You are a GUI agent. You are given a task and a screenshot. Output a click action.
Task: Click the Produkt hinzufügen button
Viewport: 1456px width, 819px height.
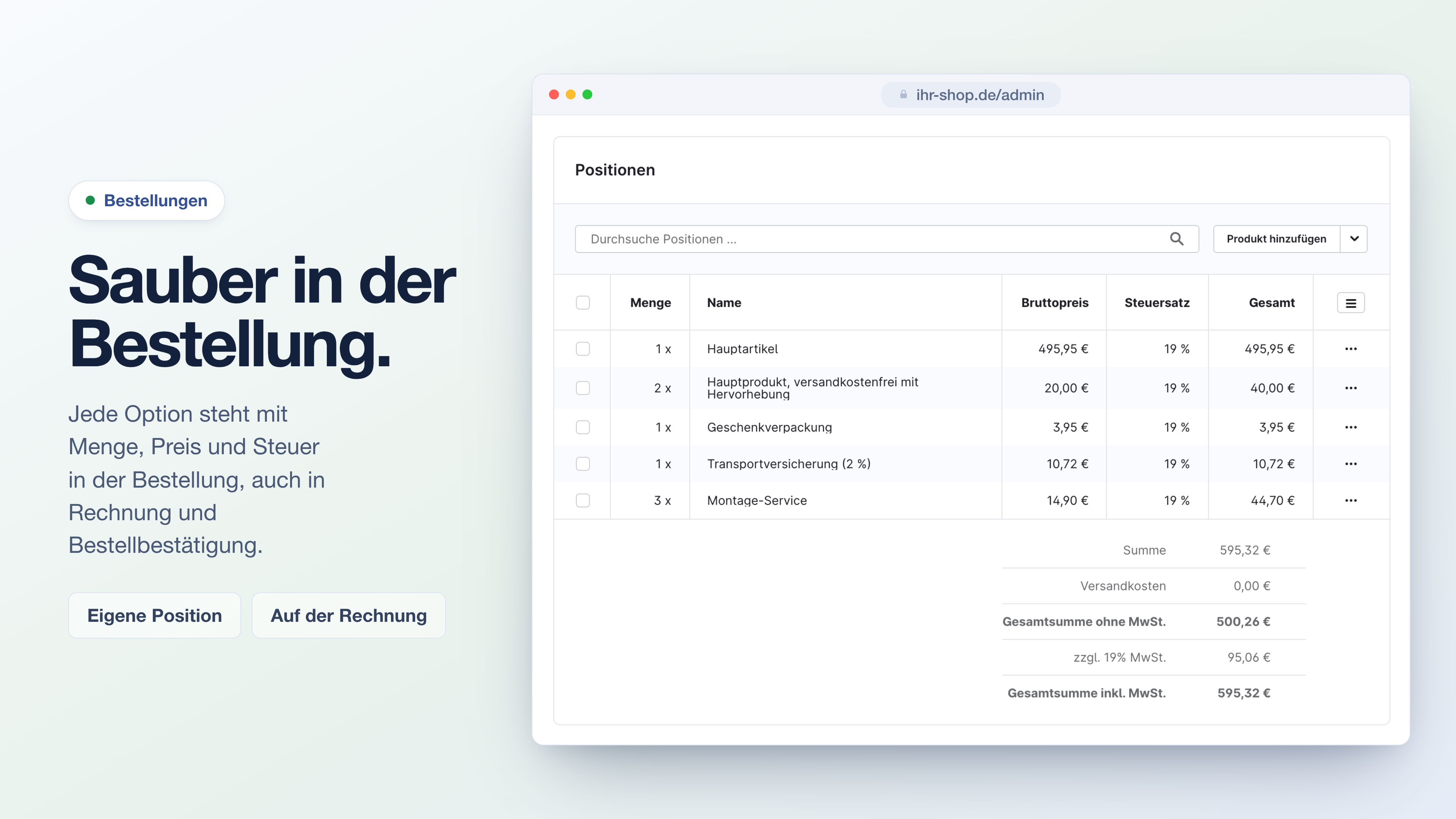1276,239
